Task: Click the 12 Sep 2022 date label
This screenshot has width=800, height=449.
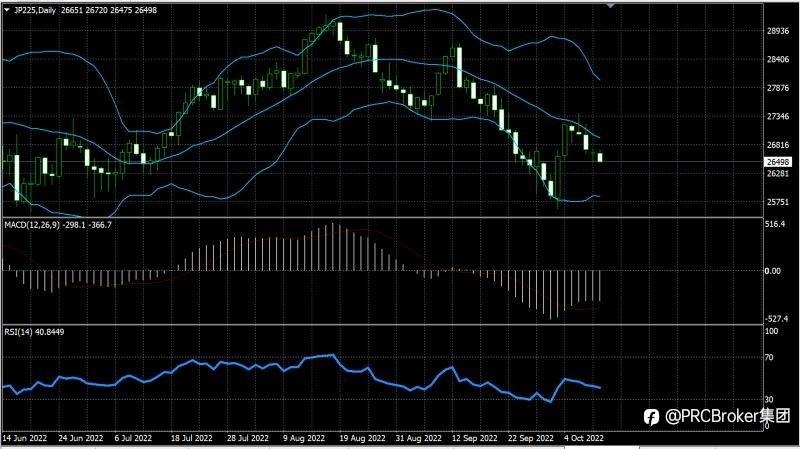Action: [474, 438]
